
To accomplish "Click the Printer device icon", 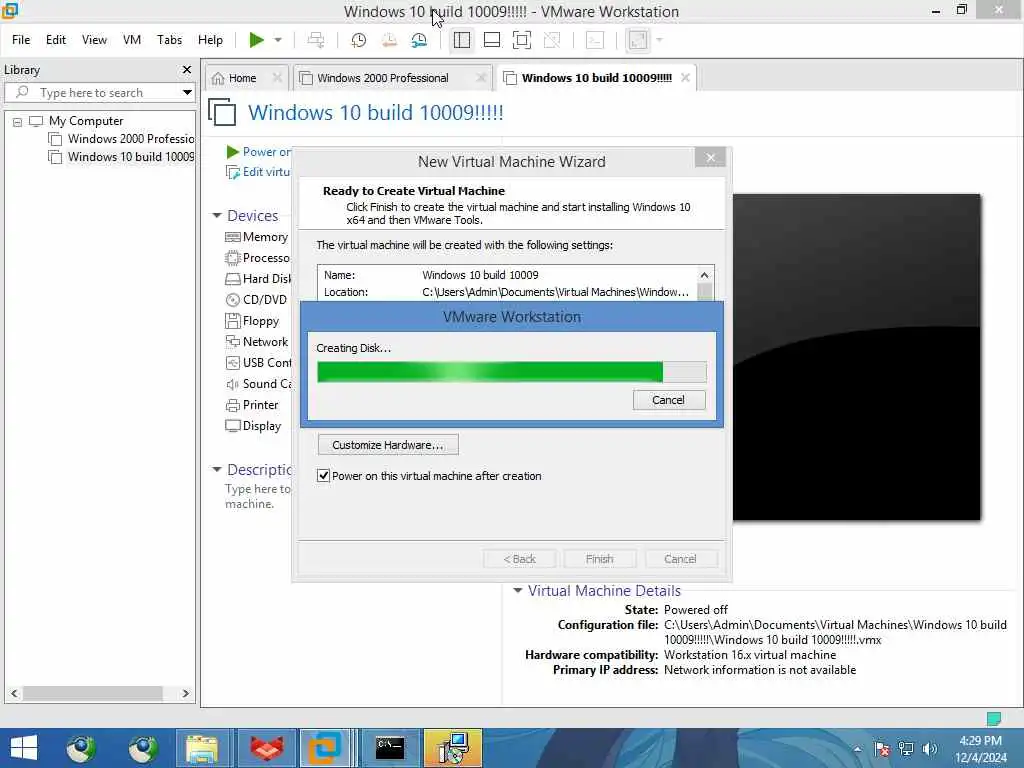I will (x=232, y=405).
